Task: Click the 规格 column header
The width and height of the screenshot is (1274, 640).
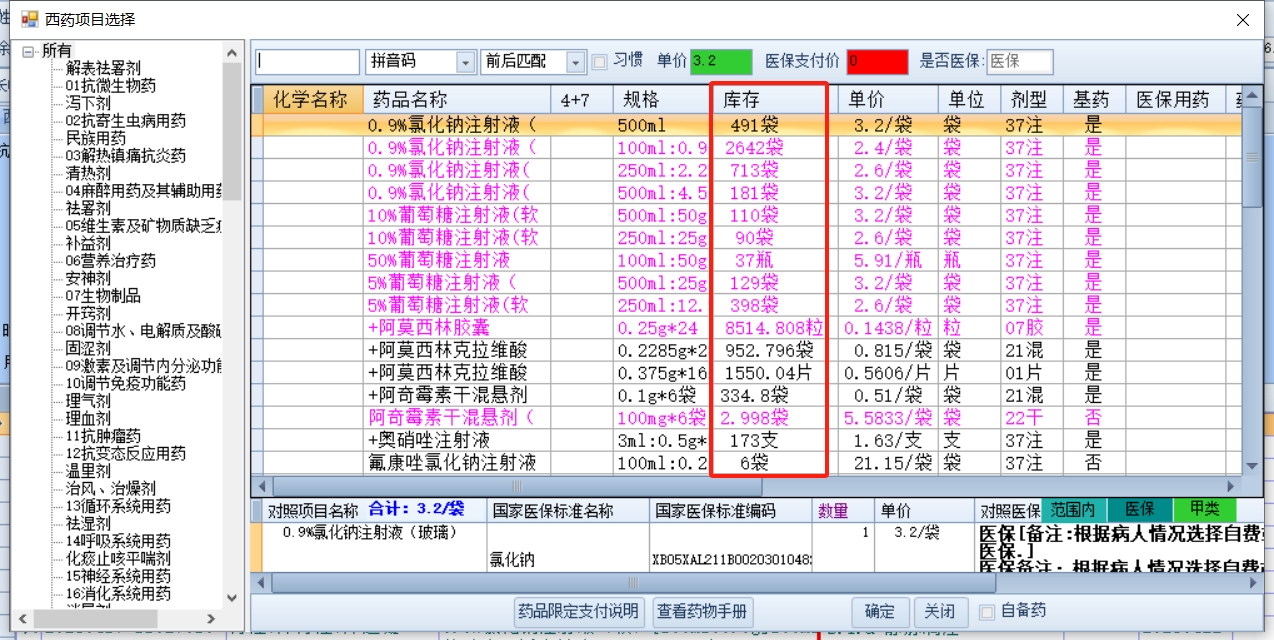Action: click(x=662, y=100)
